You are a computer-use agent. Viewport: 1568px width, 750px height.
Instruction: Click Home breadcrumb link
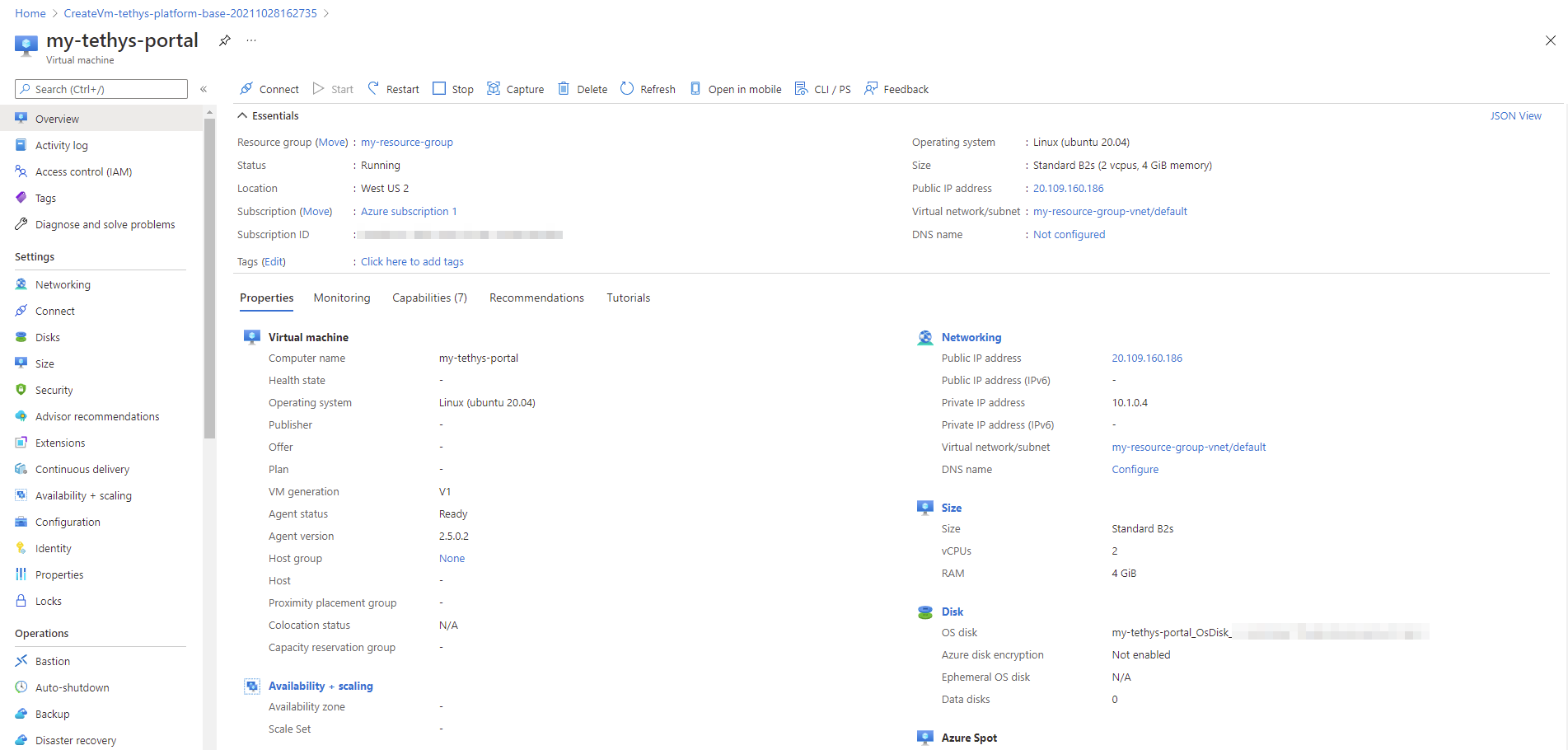point(30,13)
